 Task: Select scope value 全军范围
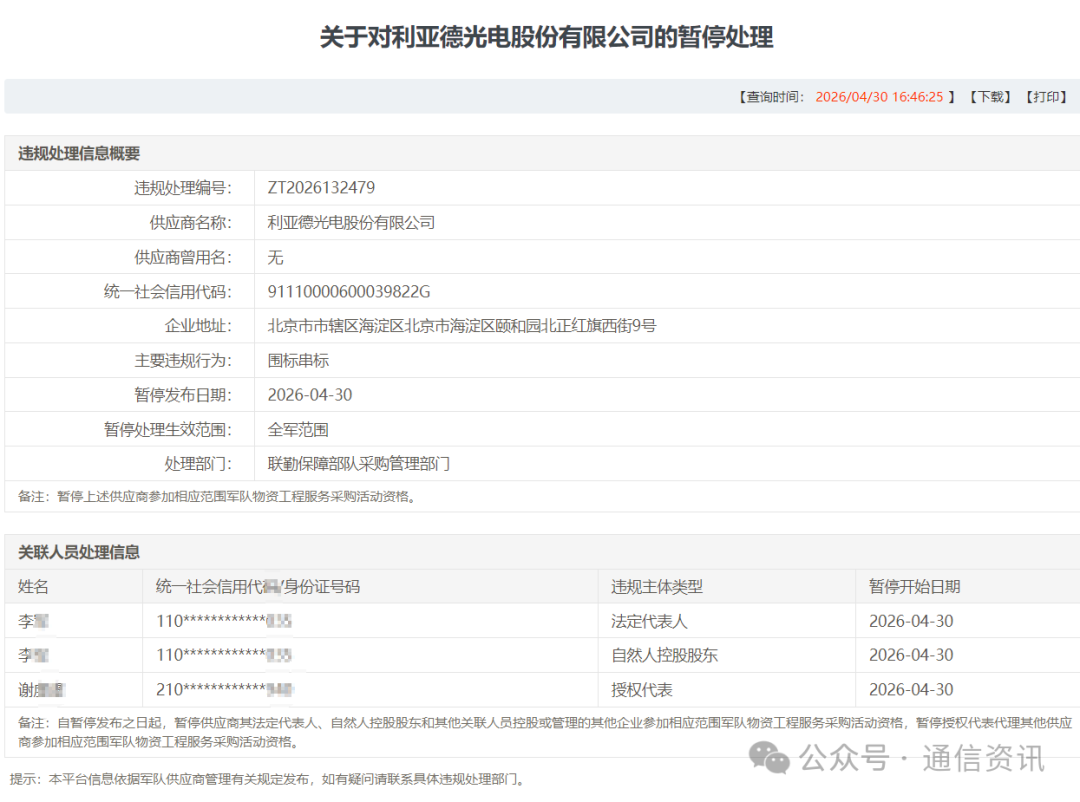298,430
